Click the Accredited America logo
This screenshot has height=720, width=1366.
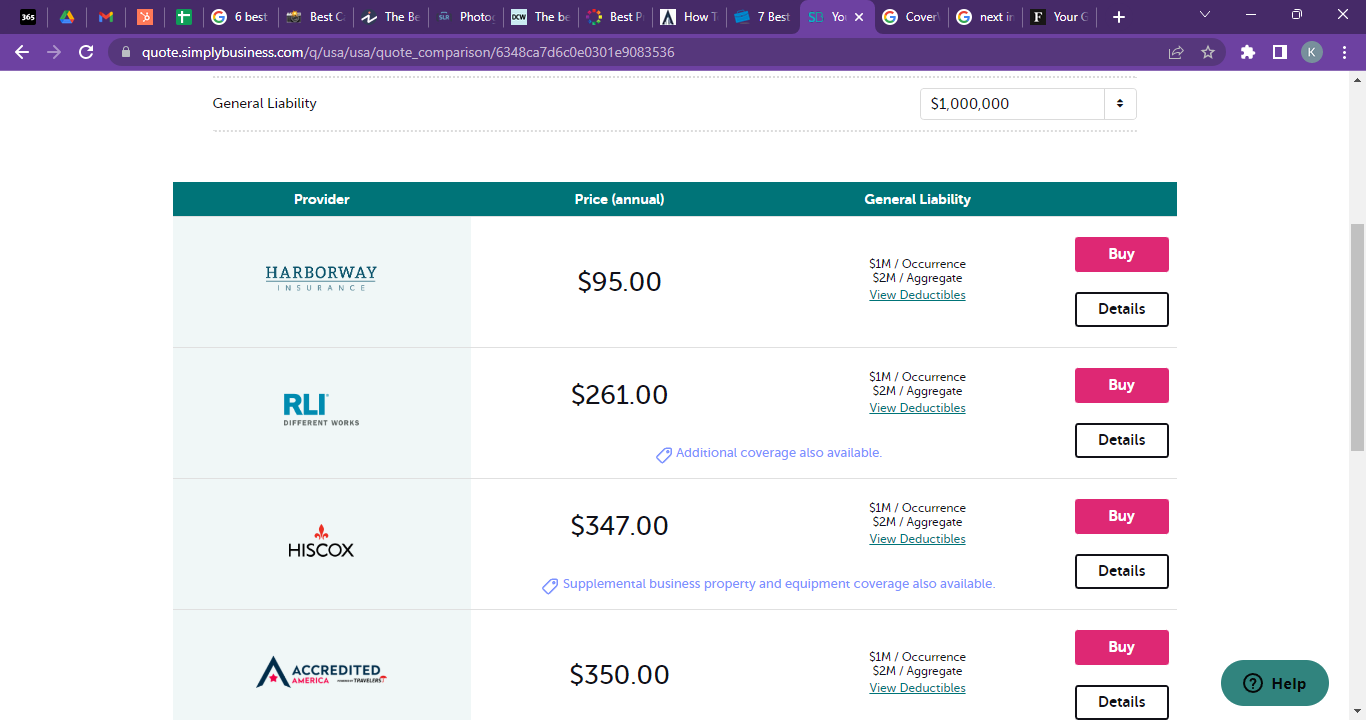coord(321,672)
